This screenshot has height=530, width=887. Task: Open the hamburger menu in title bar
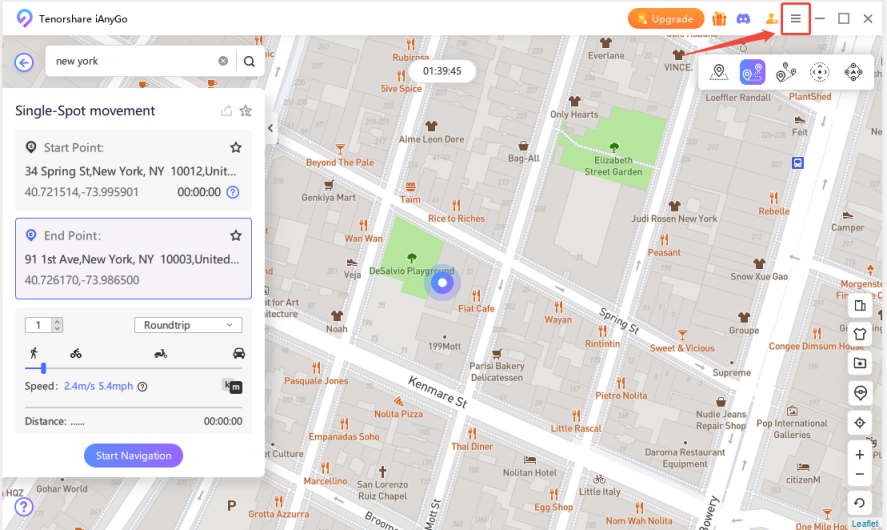795,19
